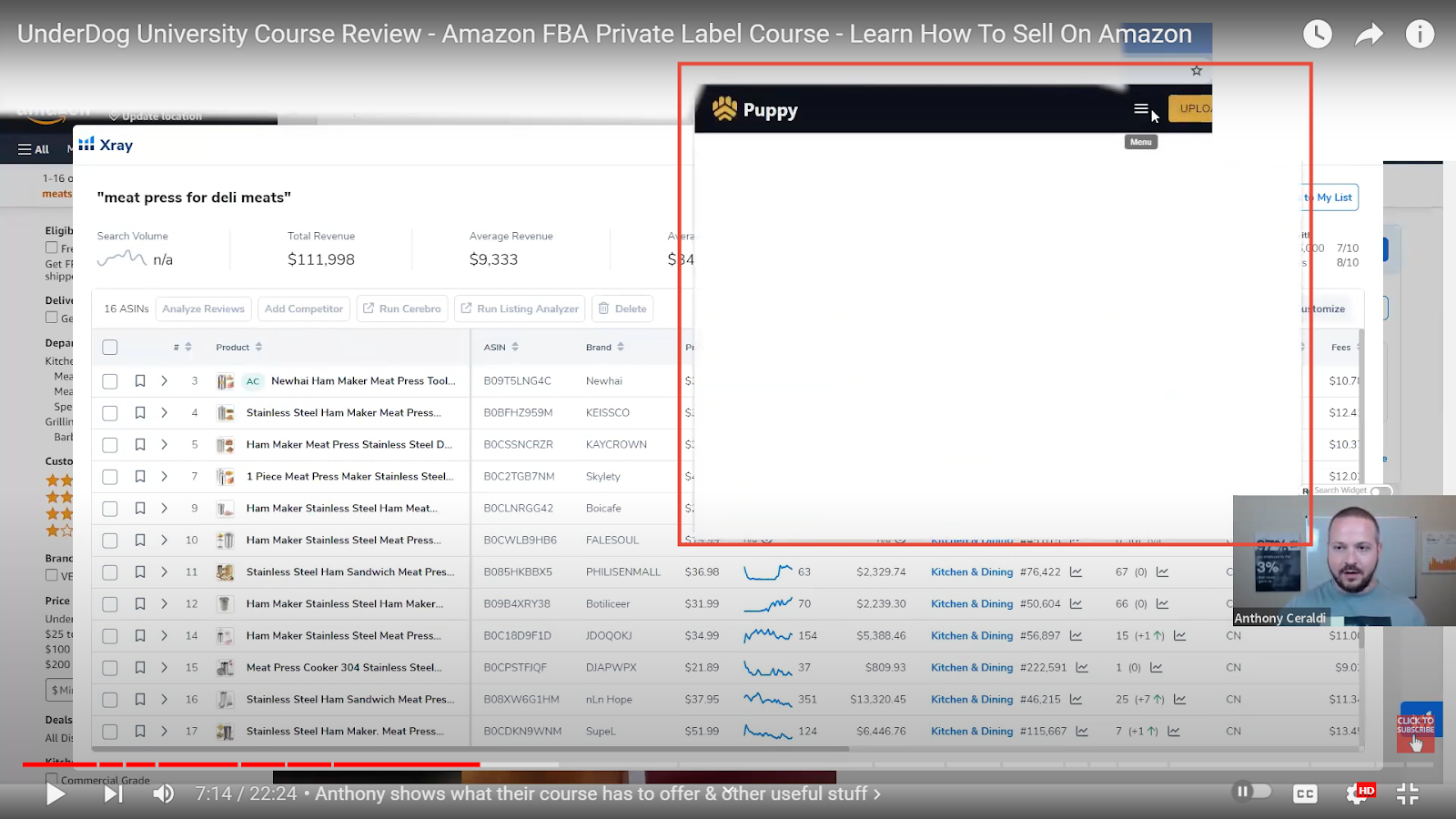Check the box for Boicafe row
The image size is (1456, 819).
pos(110,509)
